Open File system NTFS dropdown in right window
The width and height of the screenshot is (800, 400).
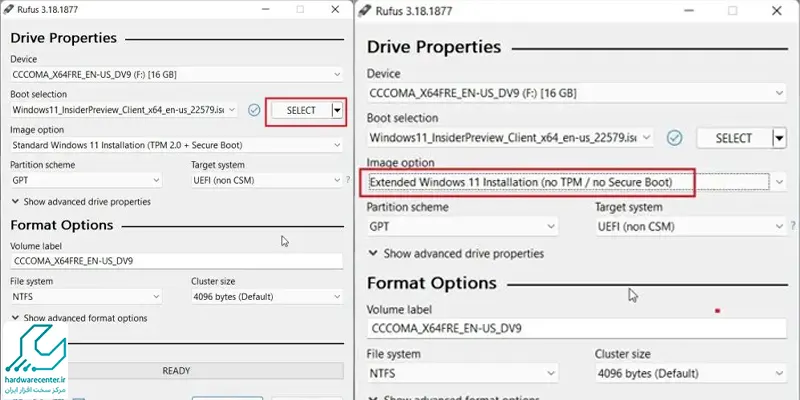[x=462, y=373]
